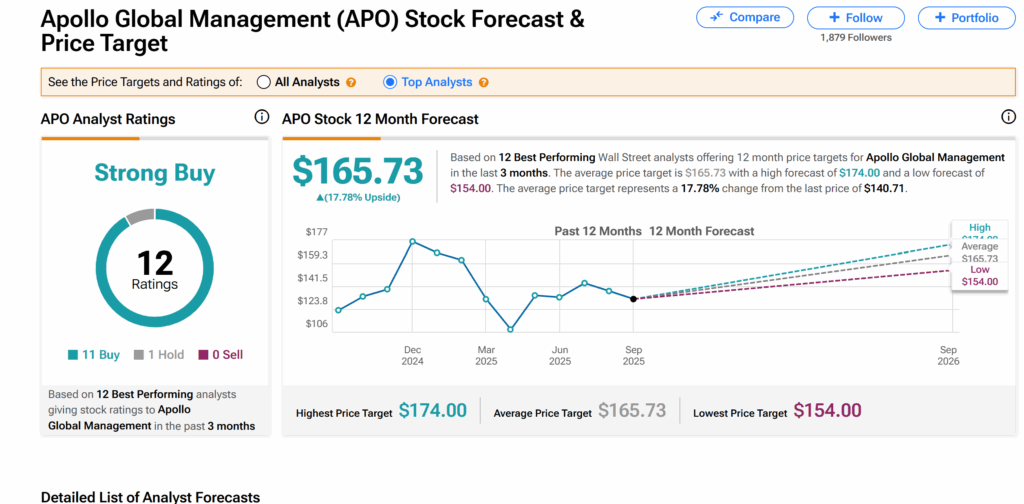
Task: Click the 1 Hold legend swatch
Action: tap(138, 355)
